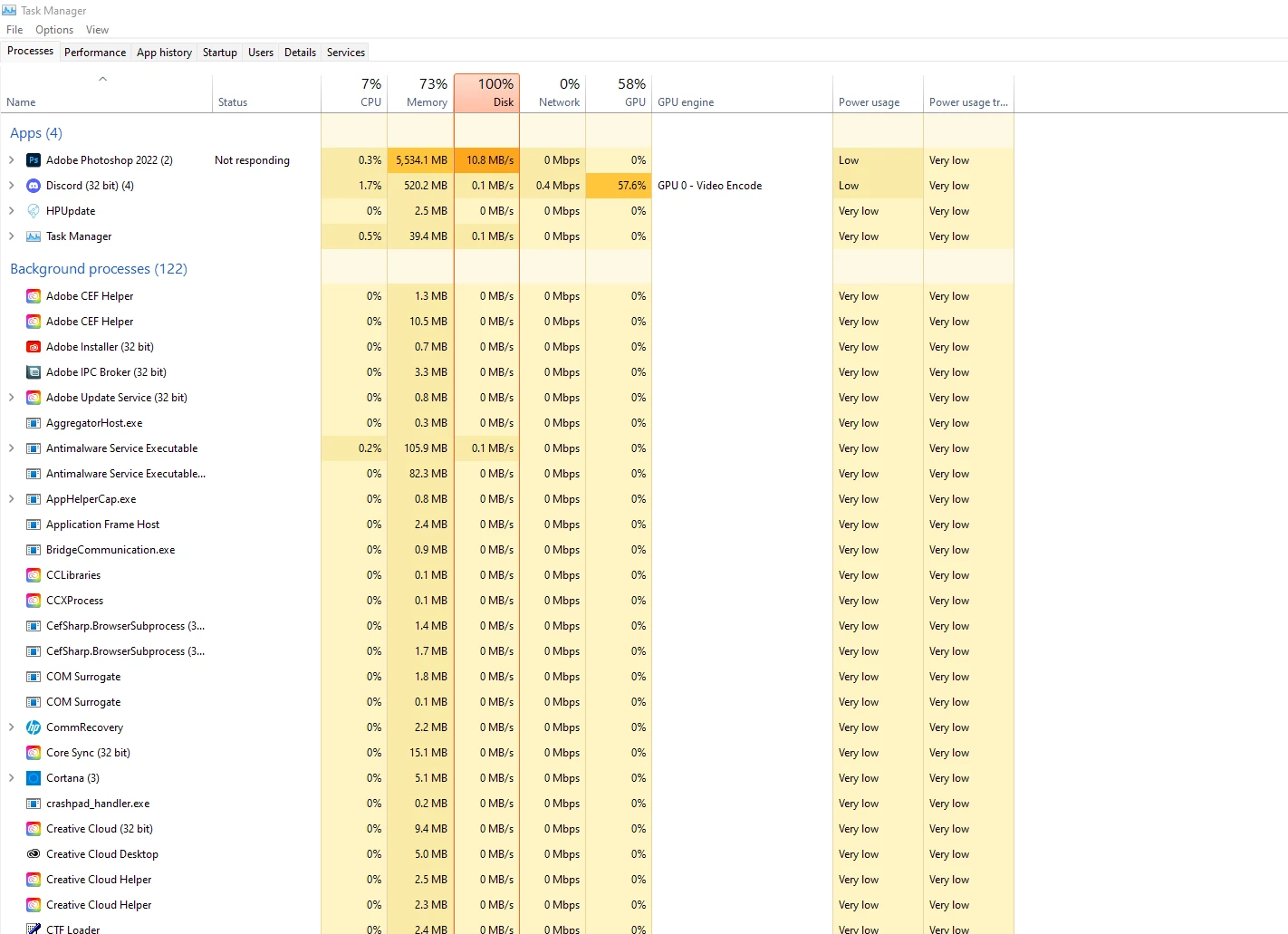Click the CommRecovery HP icon
This screenshot has width=1288, height=934.
[34, 727]
